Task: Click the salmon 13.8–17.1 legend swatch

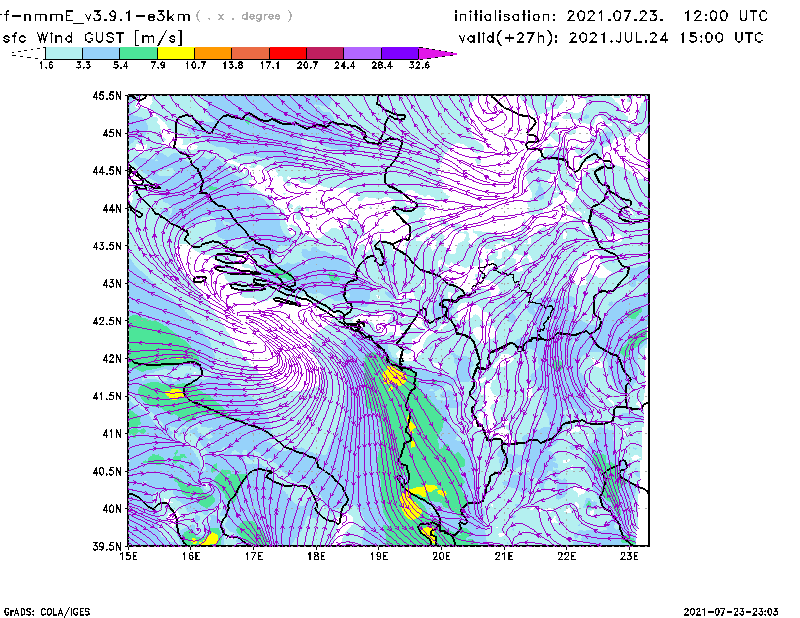Action: 251,53
